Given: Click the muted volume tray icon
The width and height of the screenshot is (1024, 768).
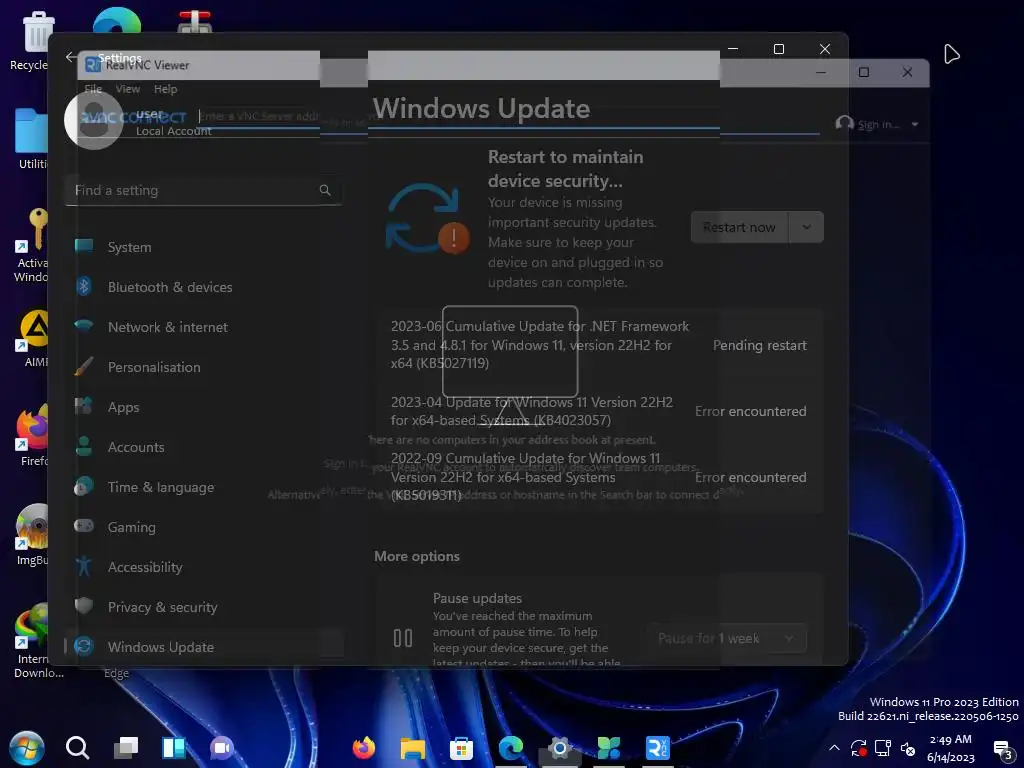Looking at the screenshot, I should tap(908, 748).
